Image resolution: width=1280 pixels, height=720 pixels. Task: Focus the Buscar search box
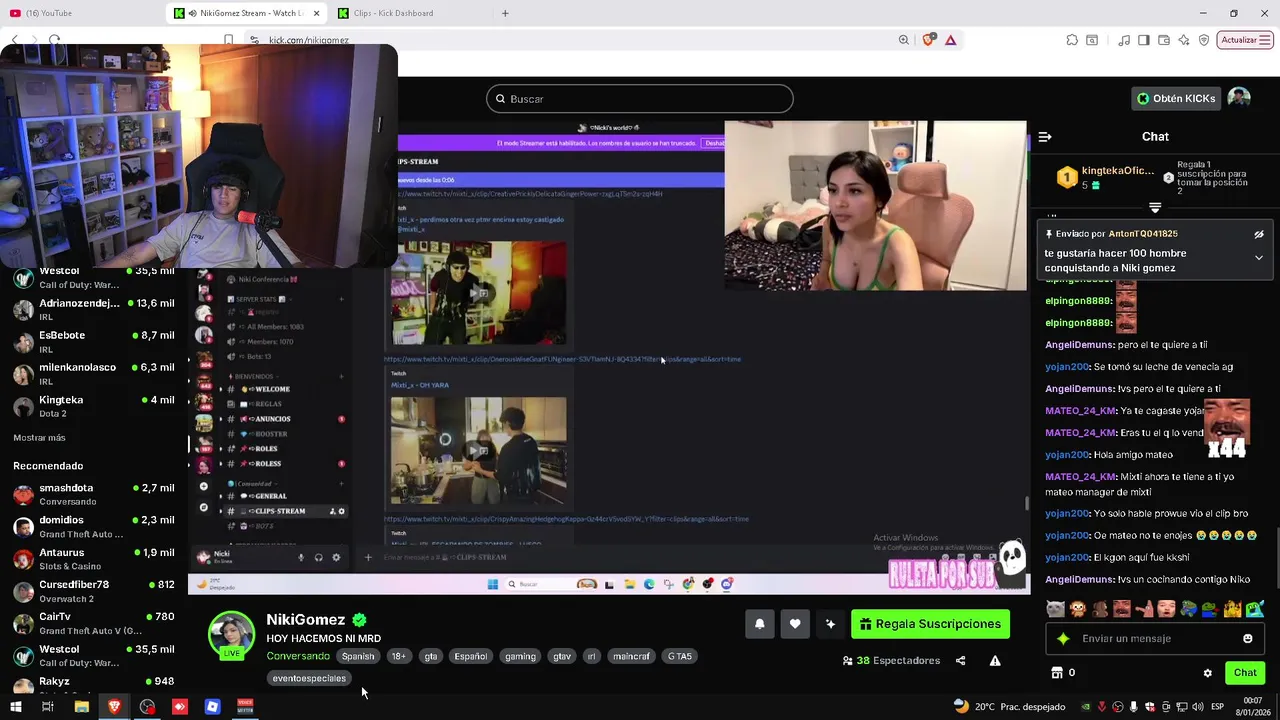(x=640, y=99)
